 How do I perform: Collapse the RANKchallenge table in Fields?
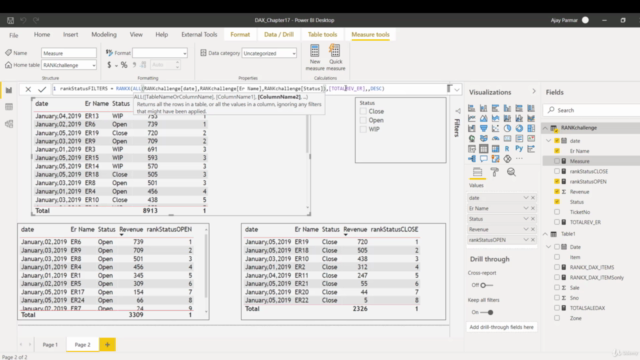tap(546, 128)
